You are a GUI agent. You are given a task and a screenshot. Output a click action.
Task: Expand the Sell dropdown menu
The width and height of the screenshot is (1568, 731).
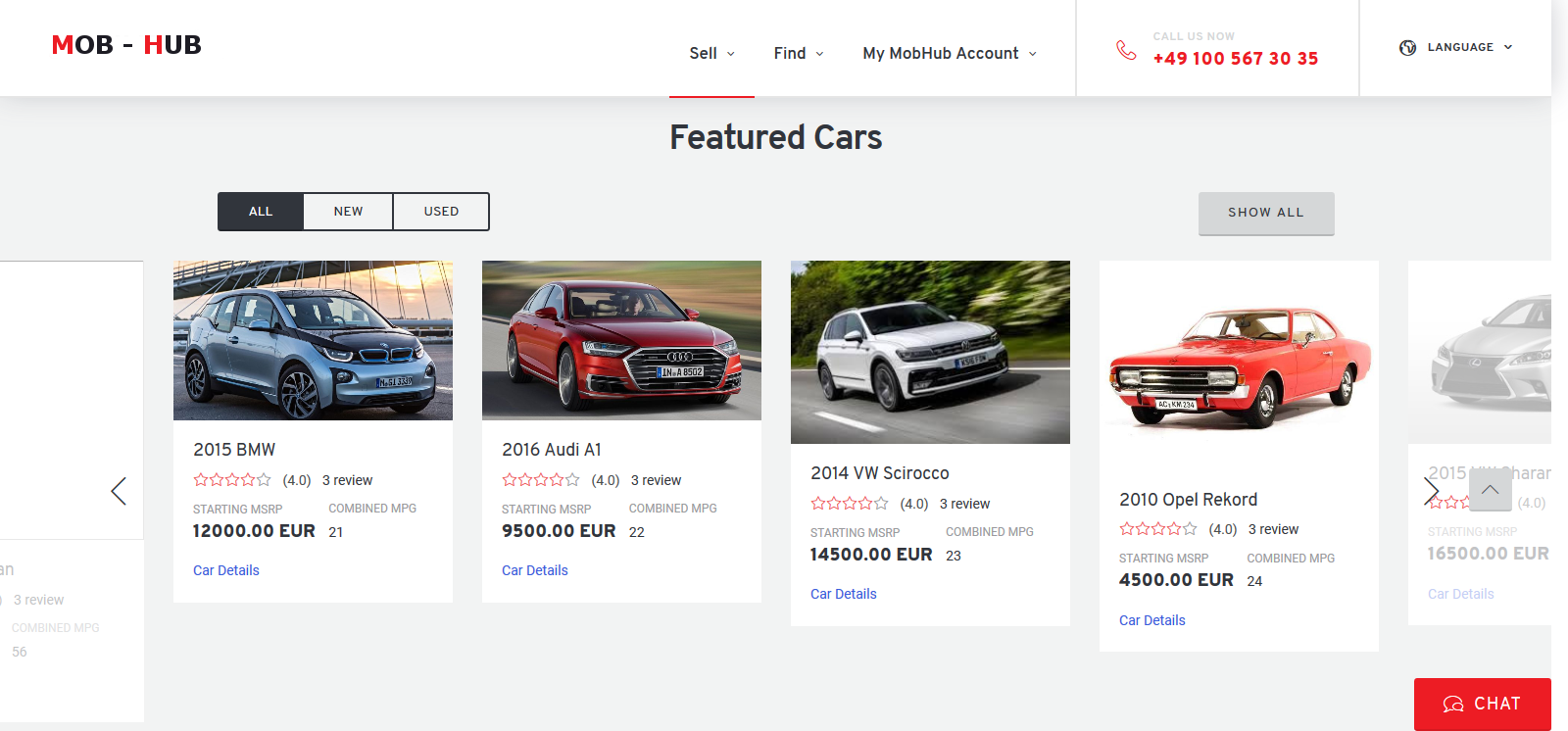pos(711,54)
